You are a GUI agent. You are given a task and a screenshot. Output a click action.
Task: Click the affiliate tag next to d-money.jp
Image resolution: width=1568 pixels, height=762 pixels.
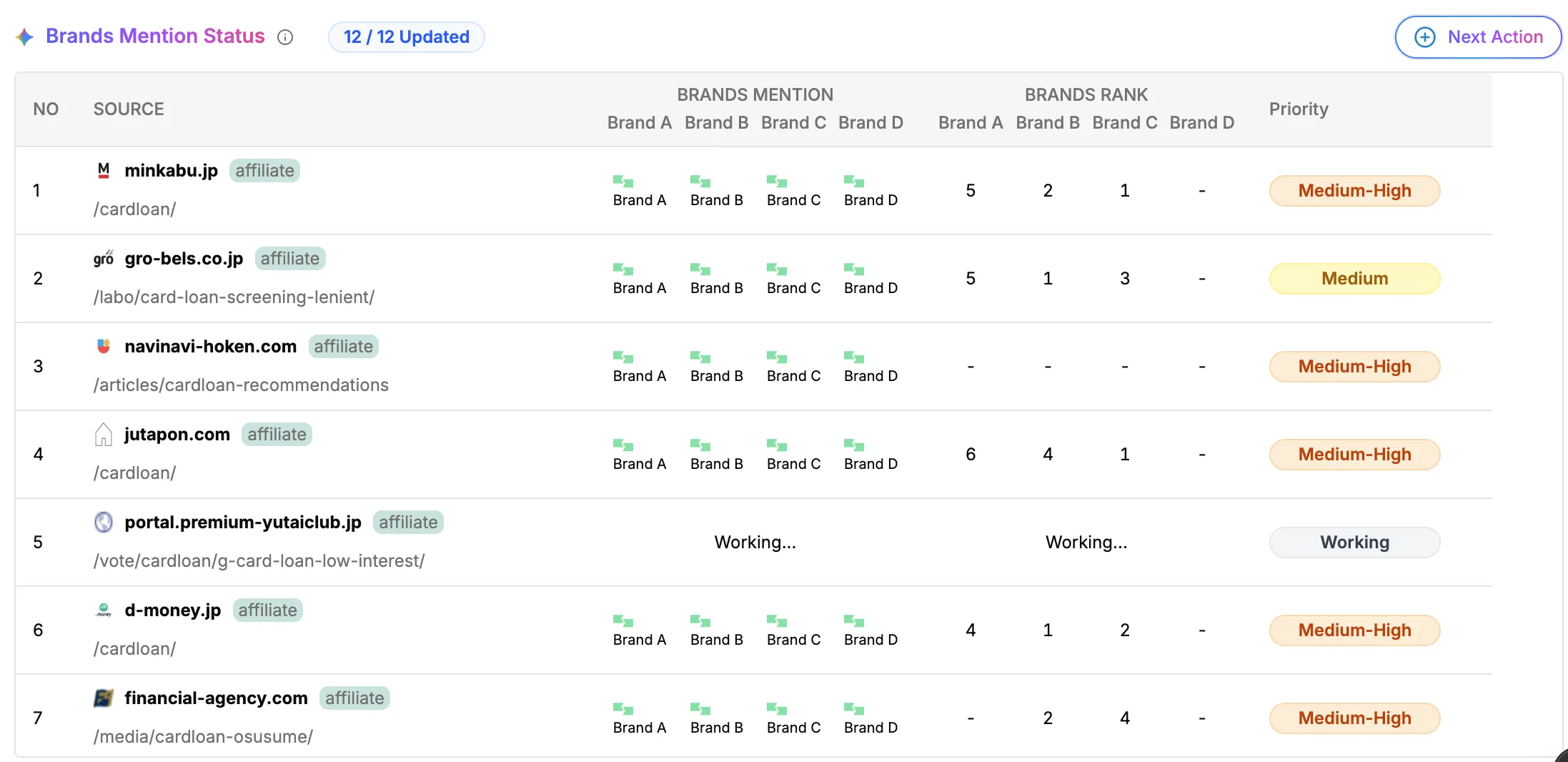[267, 610]
